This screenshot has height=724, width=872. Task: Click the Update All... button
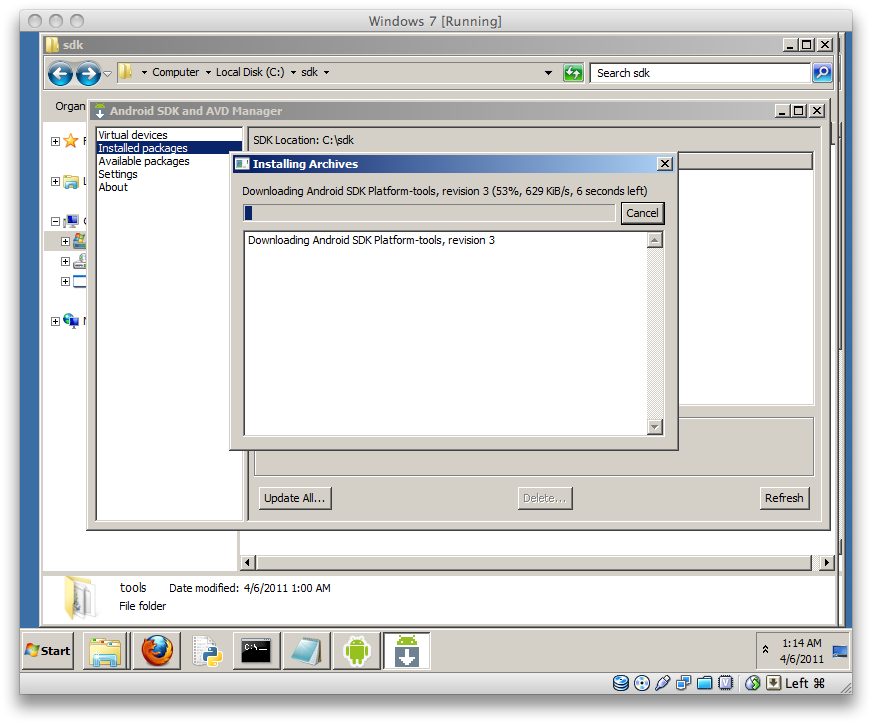click(x=295, y=498)
